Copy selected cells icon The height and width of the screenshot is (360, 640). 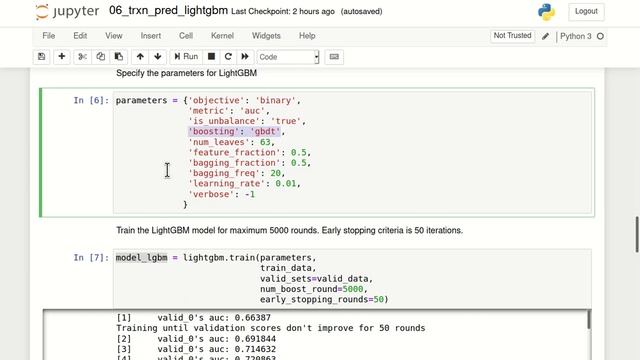coord(100,57)
